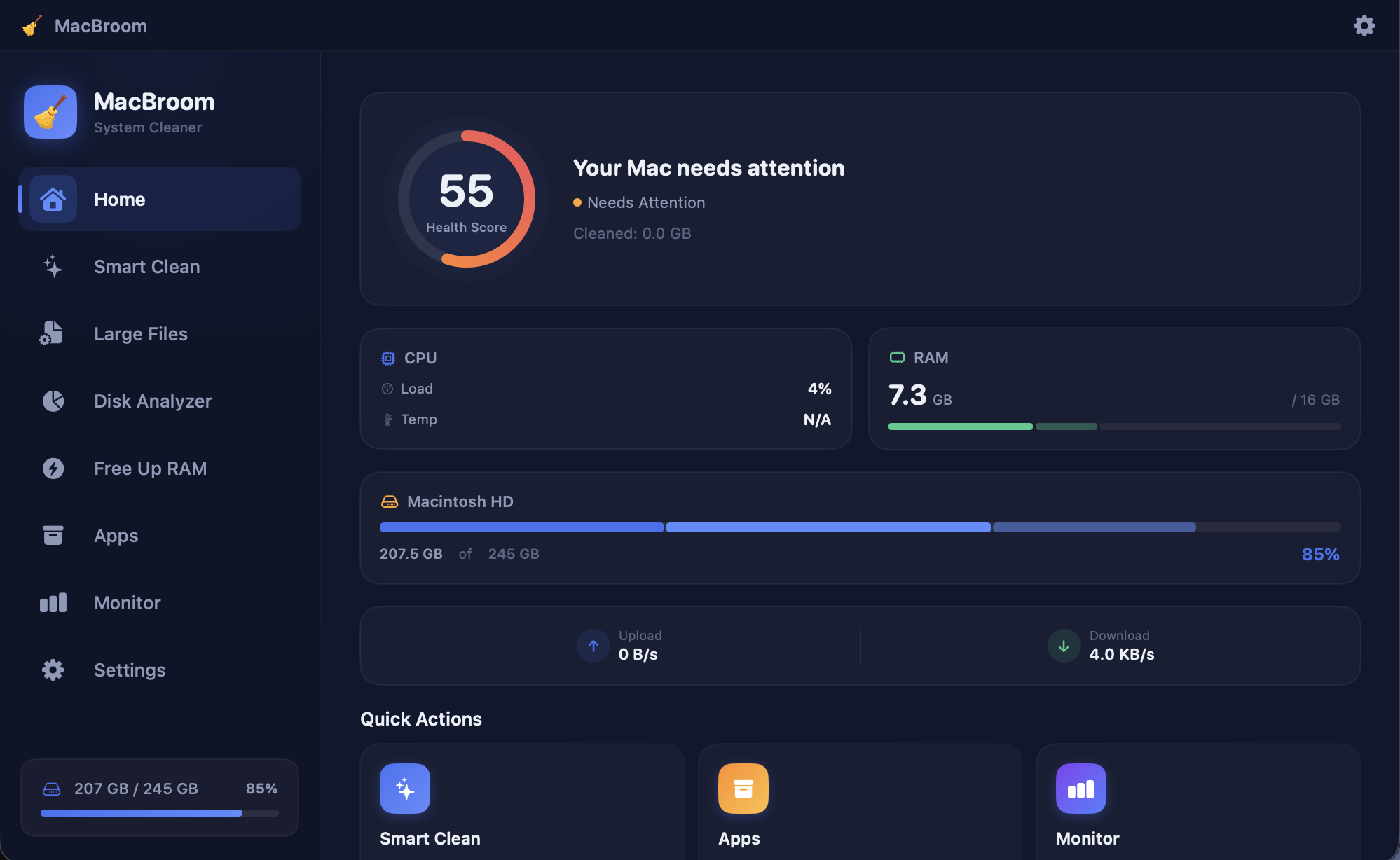
Task: Click the "245 GB" disk capacity value
Action: pos(514,554)
